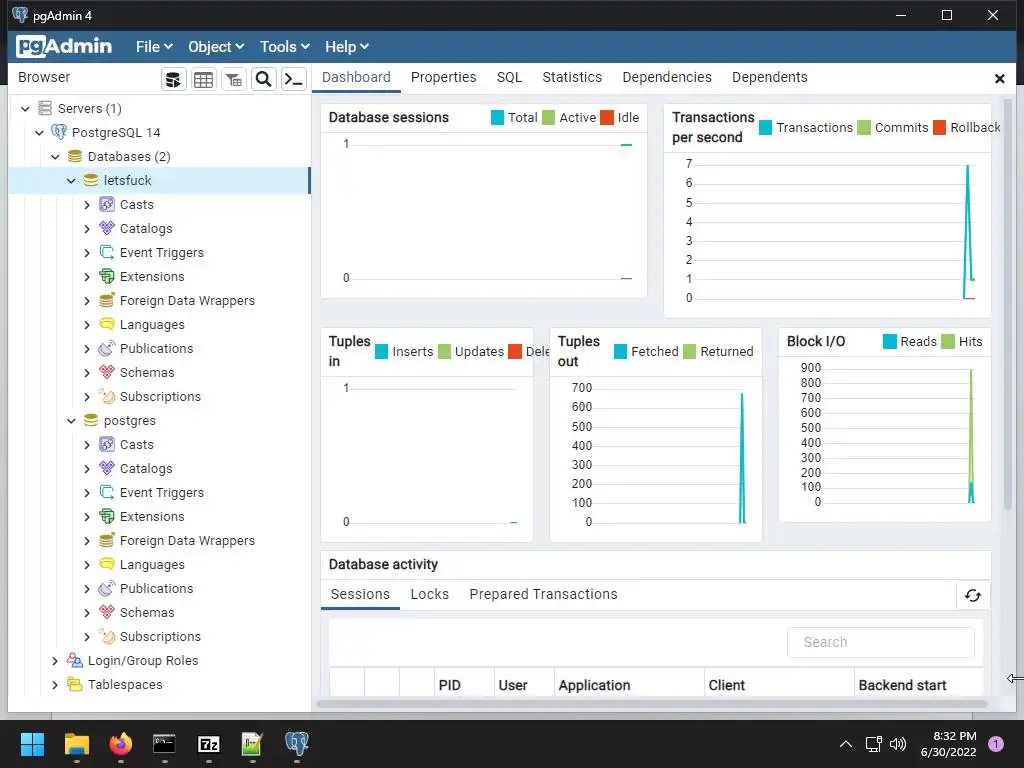Refresh the Database activity sessions list
The height and width of the screenshot is (768, 1024).
tap(973, 595)
